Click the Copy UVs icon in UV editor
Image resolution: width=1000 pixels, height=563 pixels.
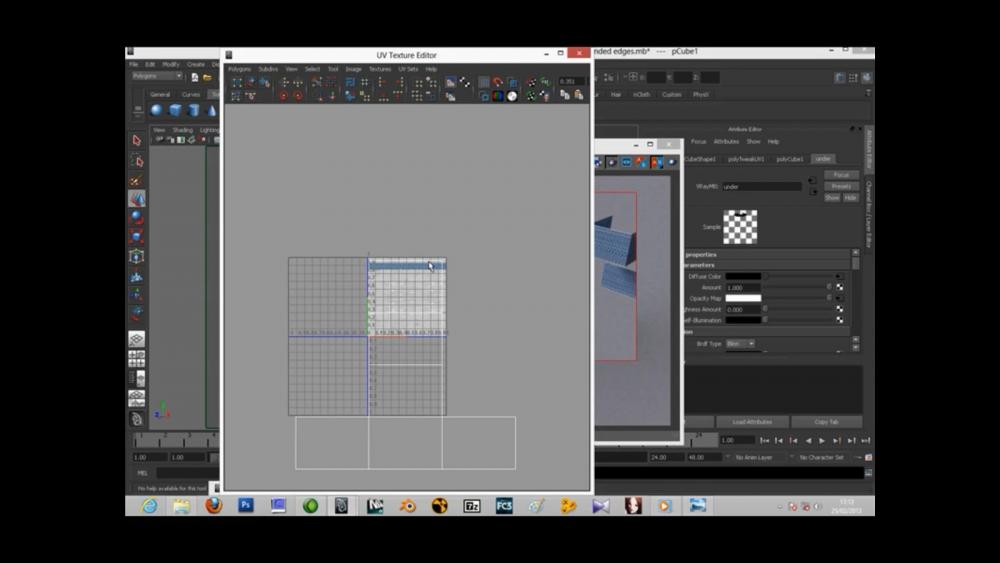[564, 96]
